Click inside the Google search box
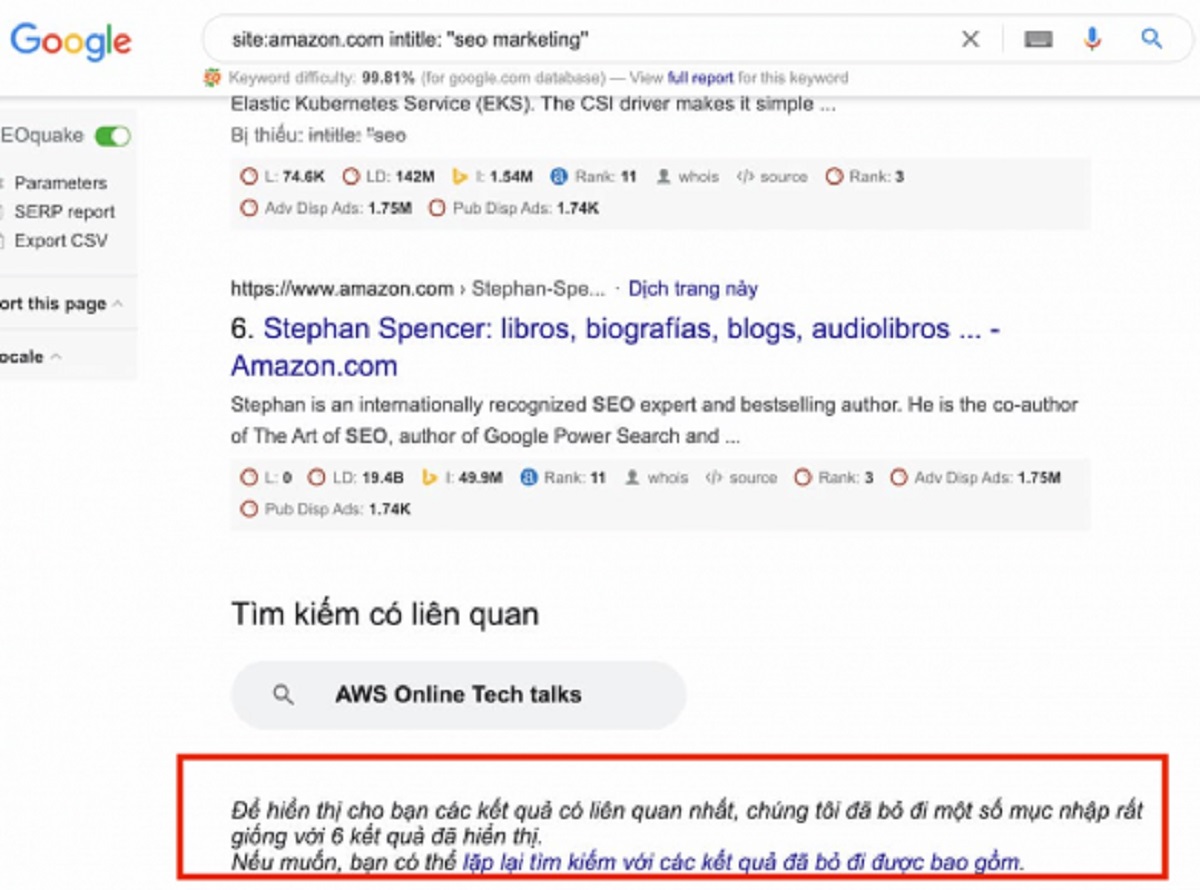Viewport: 1200px width, 890px height. point(590,39)
